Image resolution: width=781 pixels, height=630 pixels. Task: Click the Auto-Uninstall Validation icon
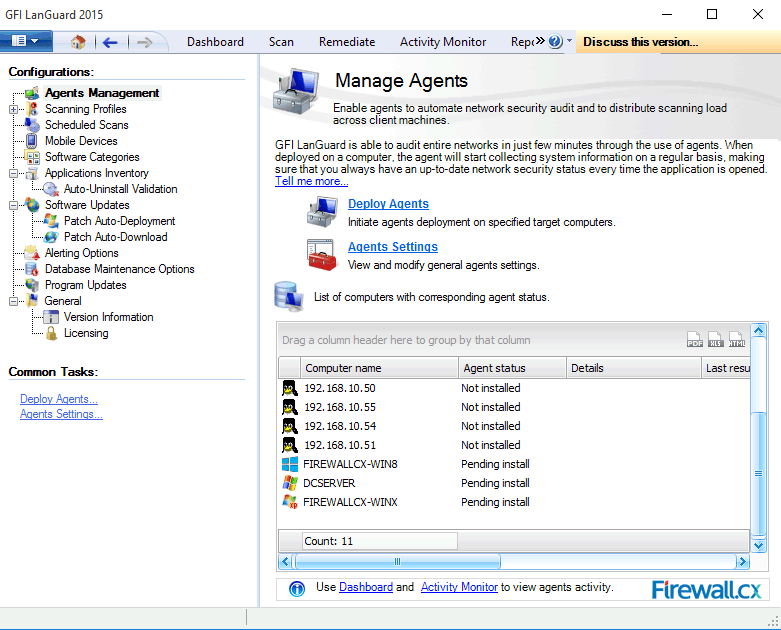click(50, 189)
